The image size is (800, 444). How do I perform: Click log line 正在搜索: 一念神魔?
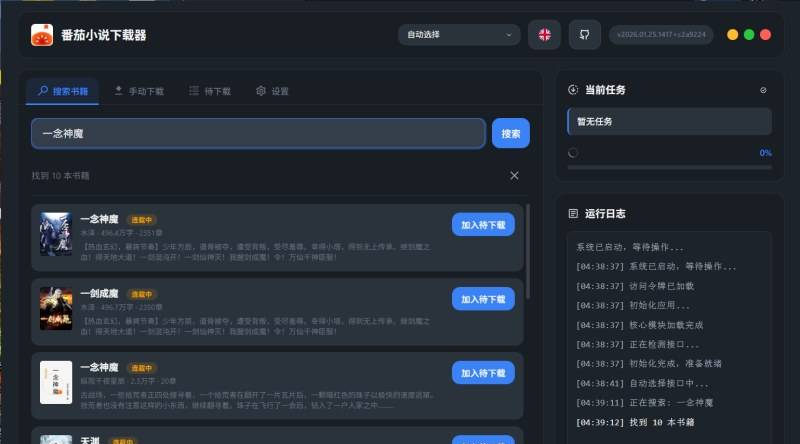pyautogui.click(x=644, y=403)
